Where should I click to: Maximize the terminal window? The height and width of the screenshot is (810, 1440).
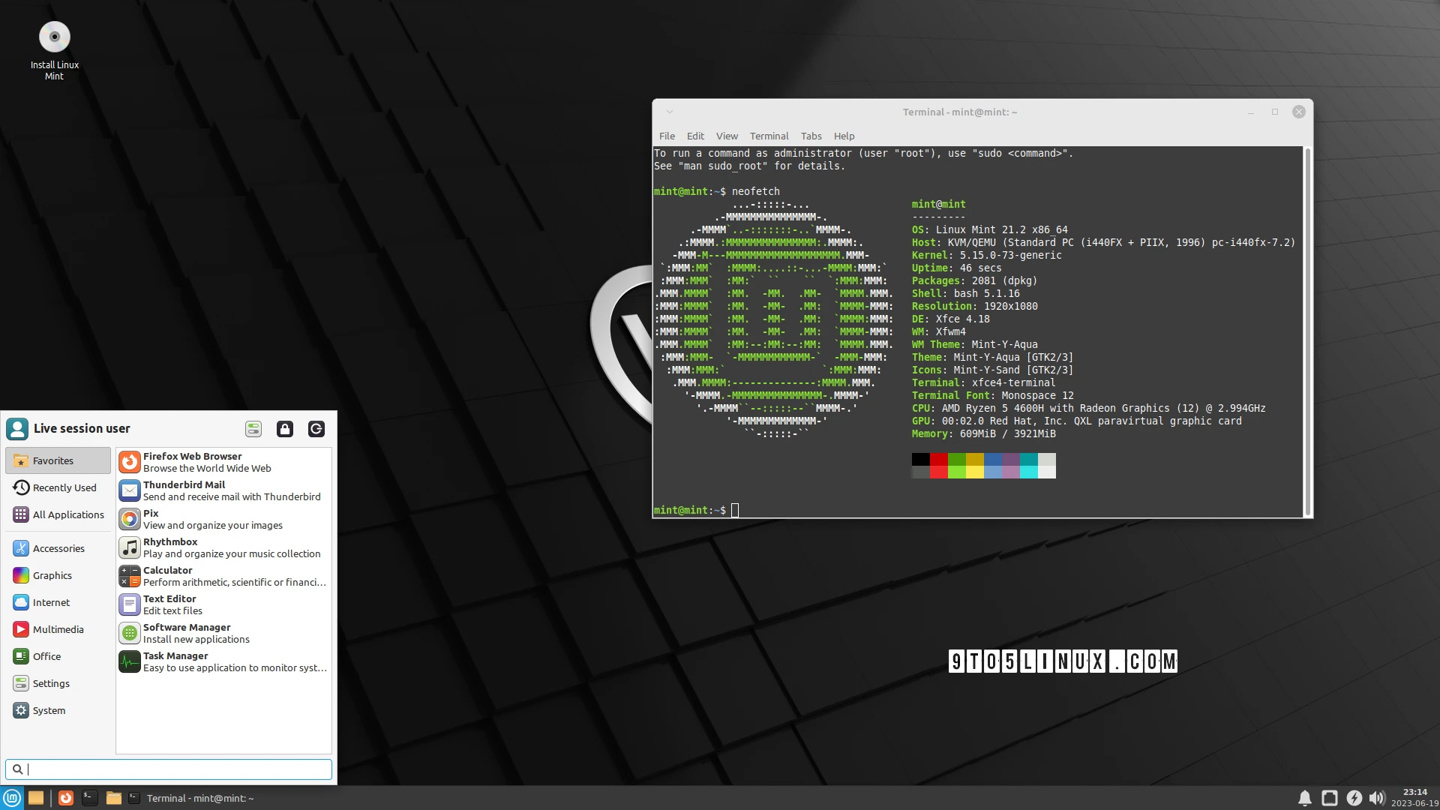pos(1275,112)
